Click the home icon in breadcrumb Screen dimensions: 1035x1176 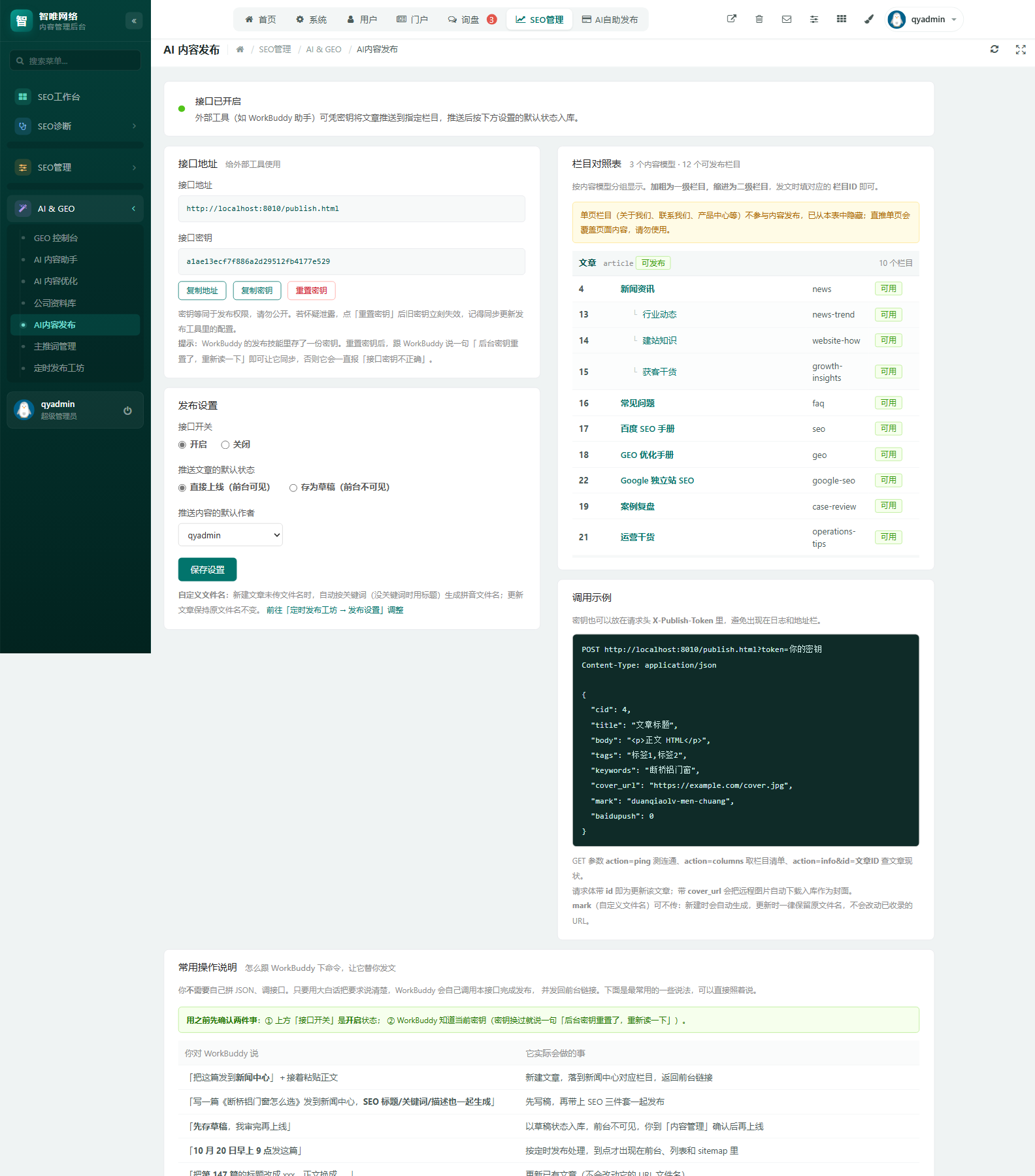[x=240, y=49]
